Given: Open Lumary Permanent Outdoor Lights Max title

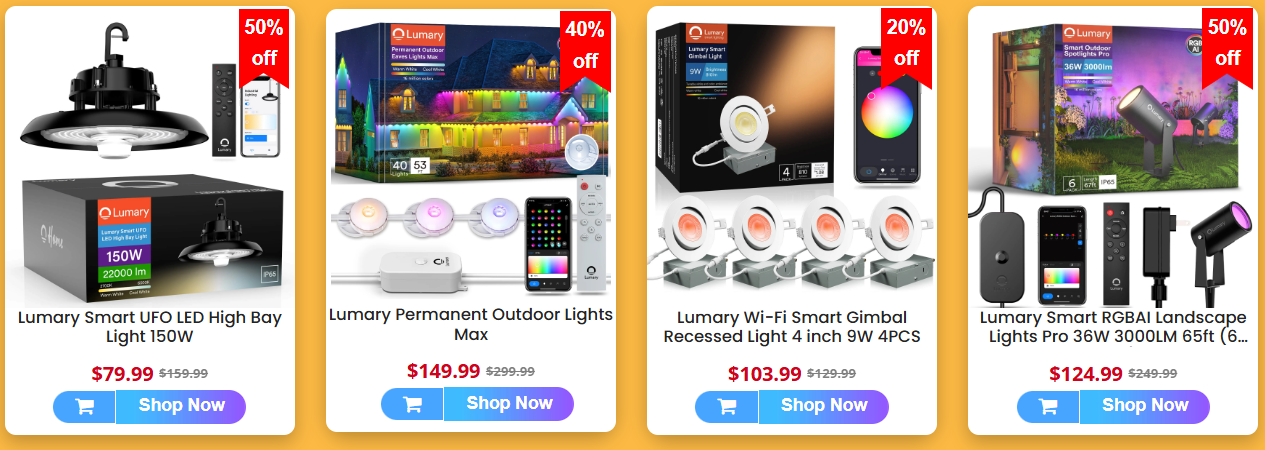Looking at the screenshot, I should pos(471,324).
